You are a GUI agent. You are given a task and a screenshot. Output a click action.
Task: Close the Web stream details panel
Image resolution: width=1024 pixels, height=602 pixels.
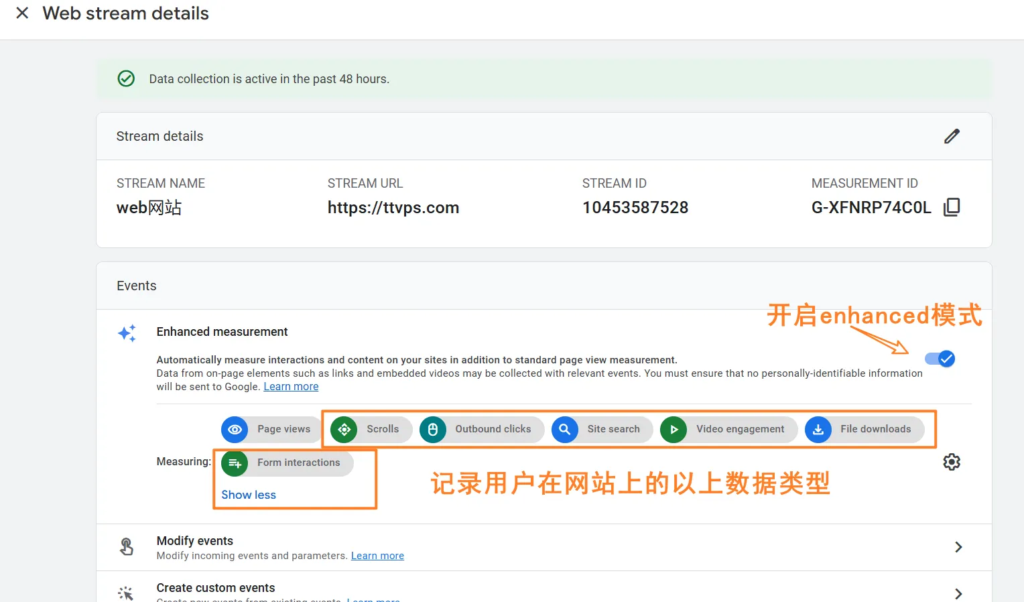pyautogui.click(x=22, y=13)
